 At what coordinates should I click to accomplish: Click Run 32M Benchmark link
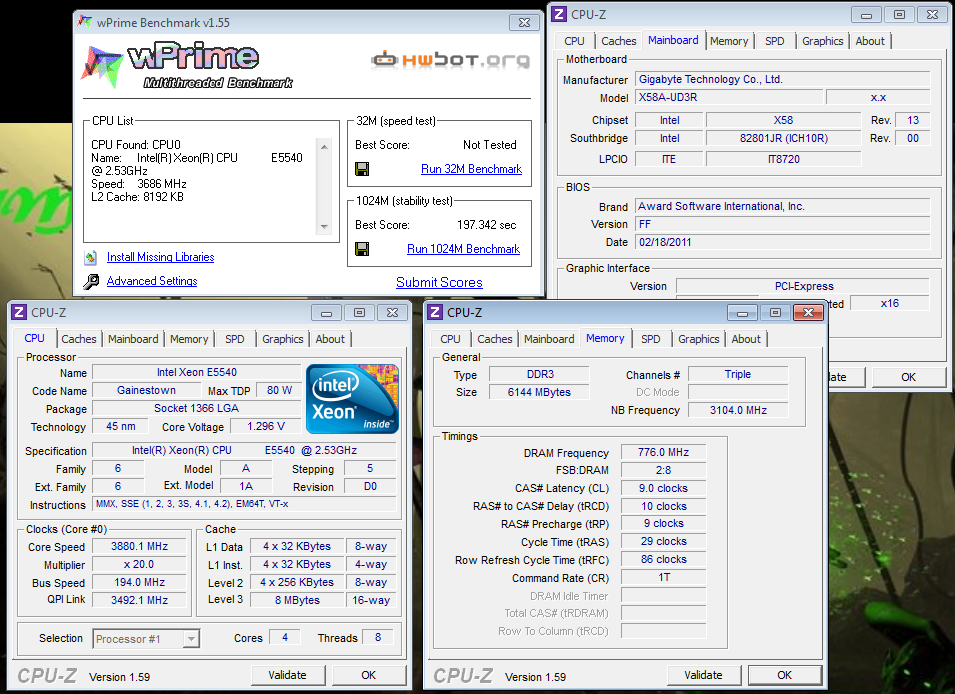pyautogui.click(x=471, y=169)
